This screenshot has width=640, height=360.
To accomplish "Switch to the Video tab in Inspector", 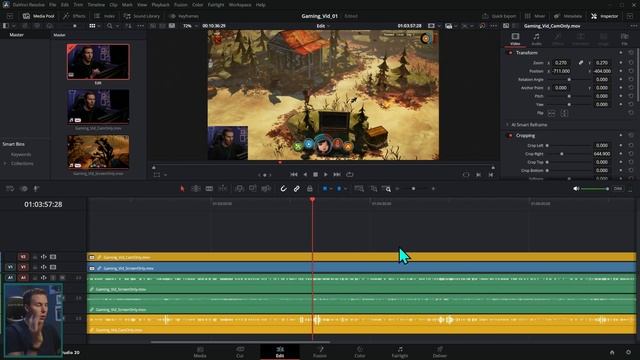I will (x=515, y=39).
